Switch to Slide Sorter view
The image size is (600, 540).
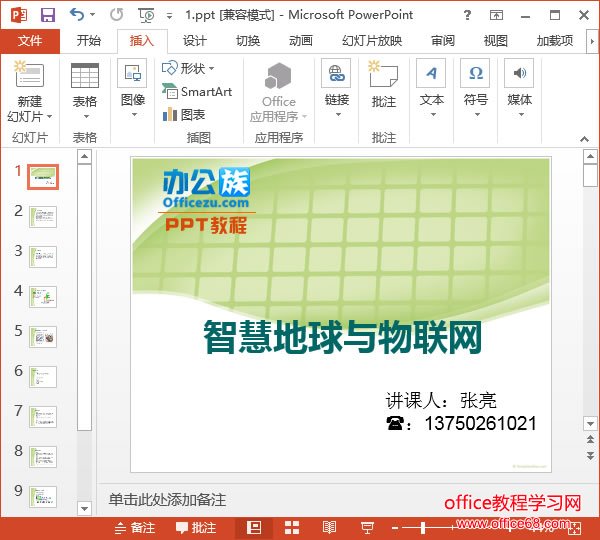tap(292, 528)
